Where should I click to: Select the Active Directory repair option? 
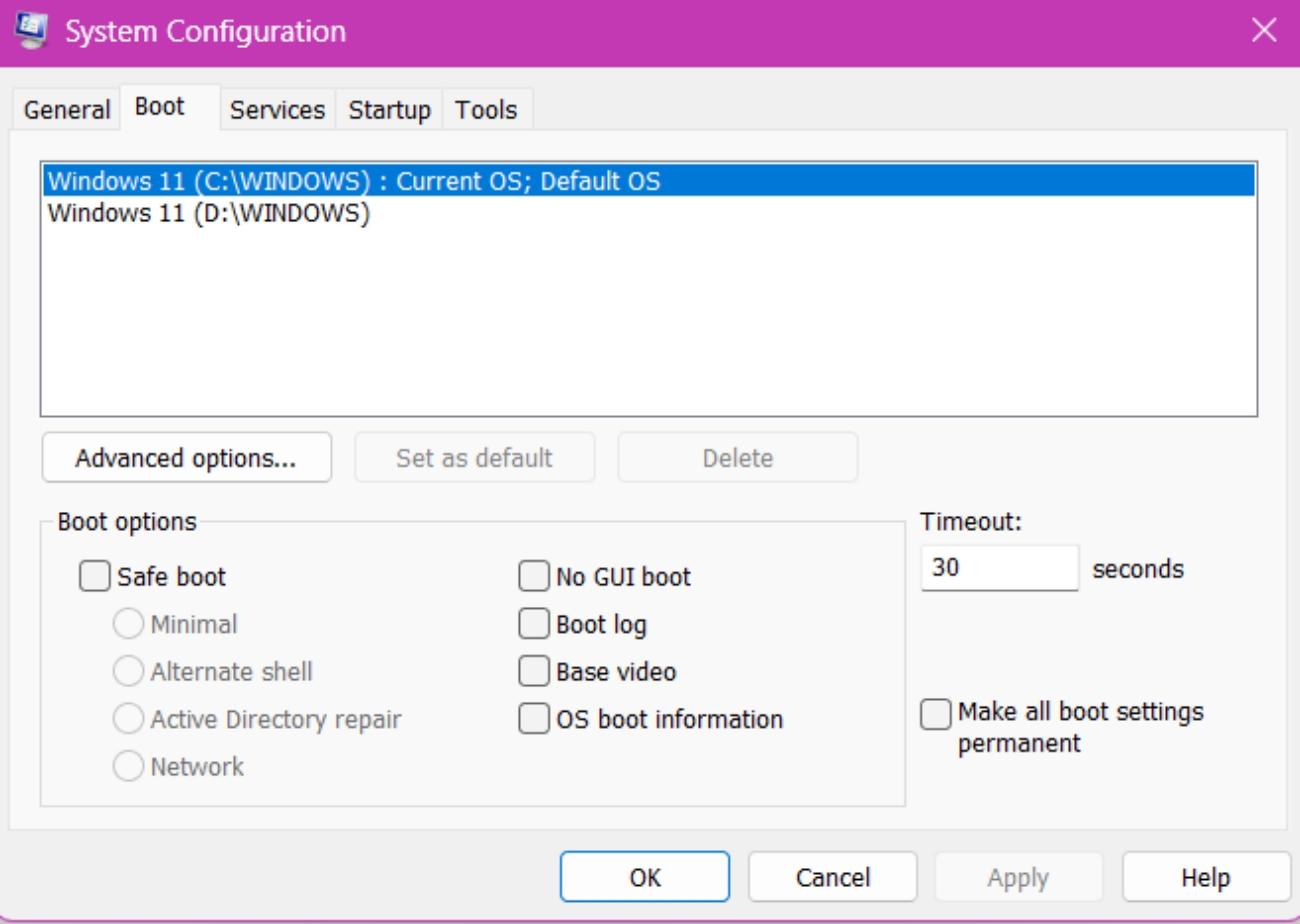128,719
